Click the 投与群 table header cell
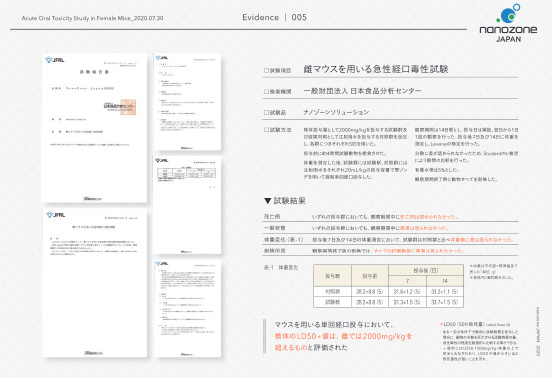Screen dimensions: 552x378 click(332, 276)
